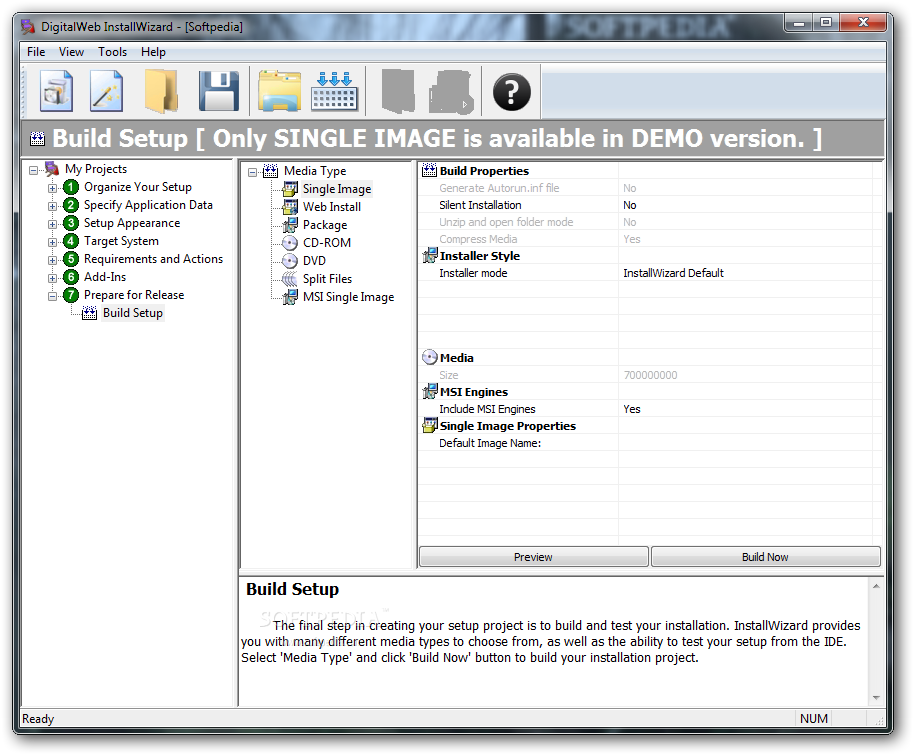Select the MSI Single Image media type
Image resolution: width=914 pixels, height=755 pixels.
349,297
